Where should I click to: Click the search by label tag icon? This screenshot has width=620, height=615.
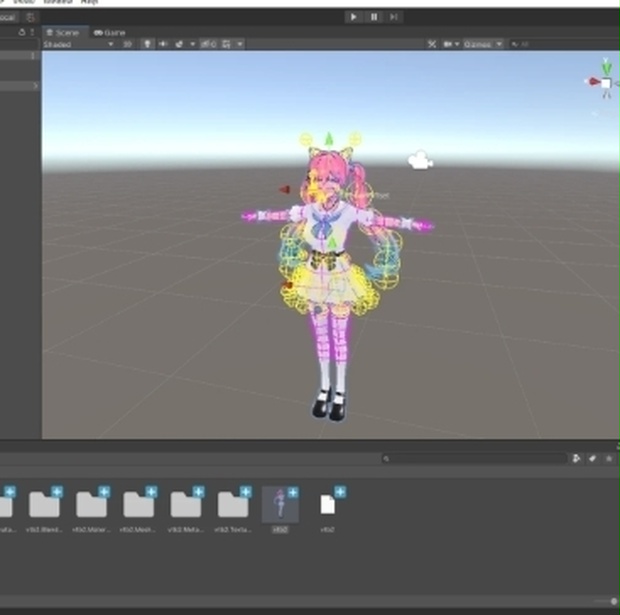(592, 459)
